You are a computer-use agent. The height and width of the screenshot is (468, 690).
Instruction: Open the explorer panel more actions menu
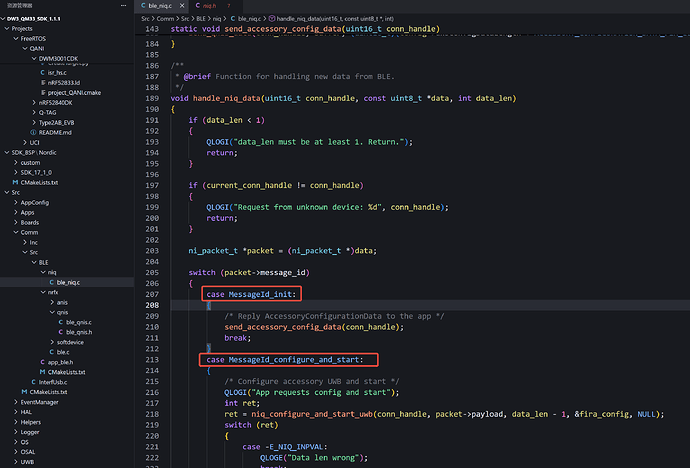click(122, 6)
